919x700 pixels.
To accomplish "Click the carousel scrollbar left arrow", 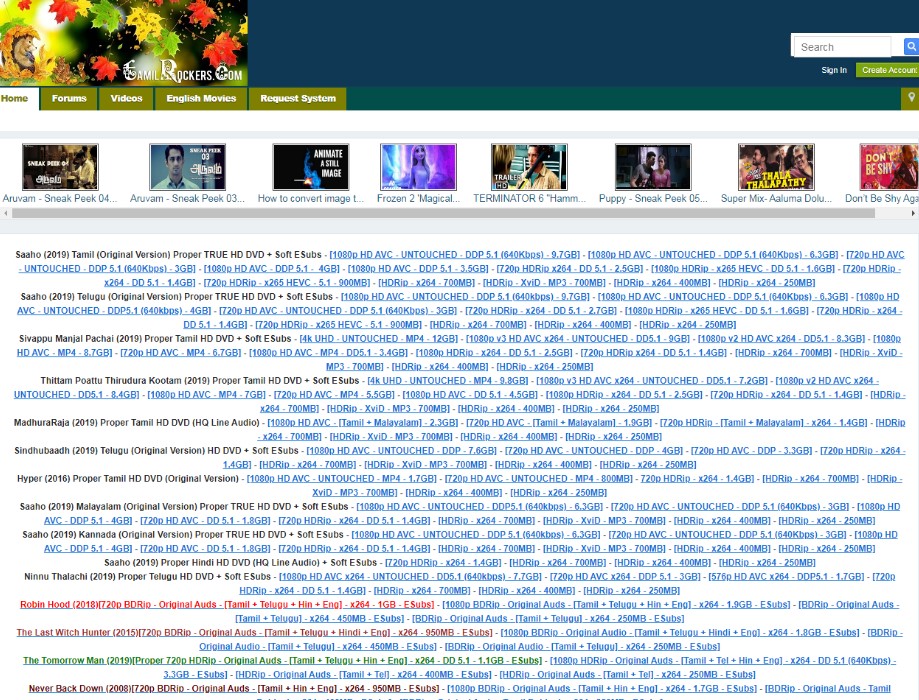I will click(5, 213).
